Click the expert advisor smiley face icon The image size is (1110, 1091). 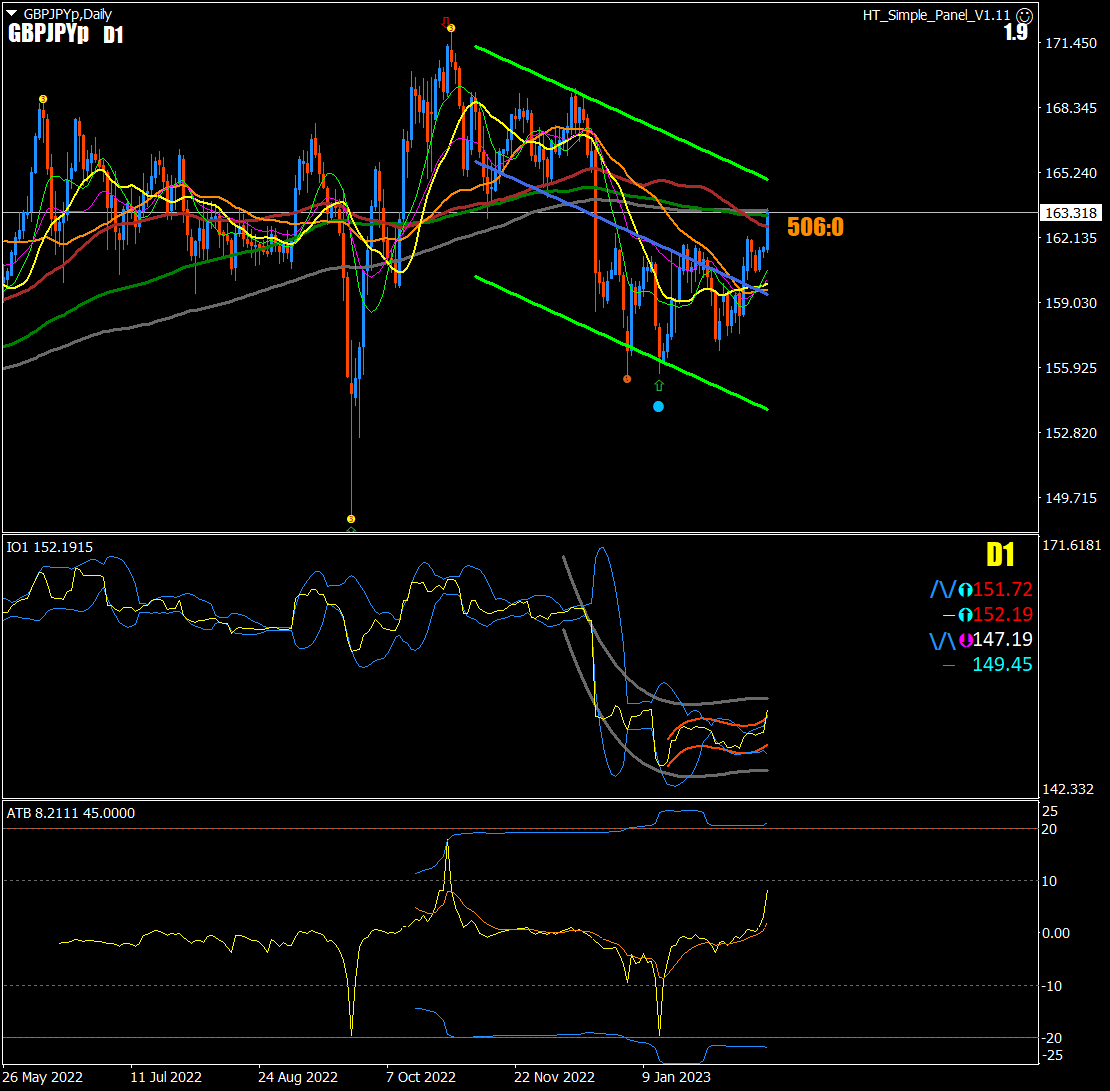[1023, 15]
